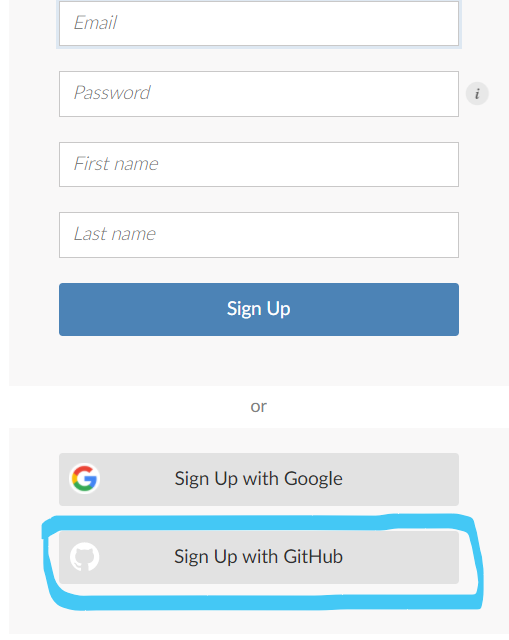The height and width of the screenshot is (640, 509).
Task: Click into the Password field
Action: (259, 94)
